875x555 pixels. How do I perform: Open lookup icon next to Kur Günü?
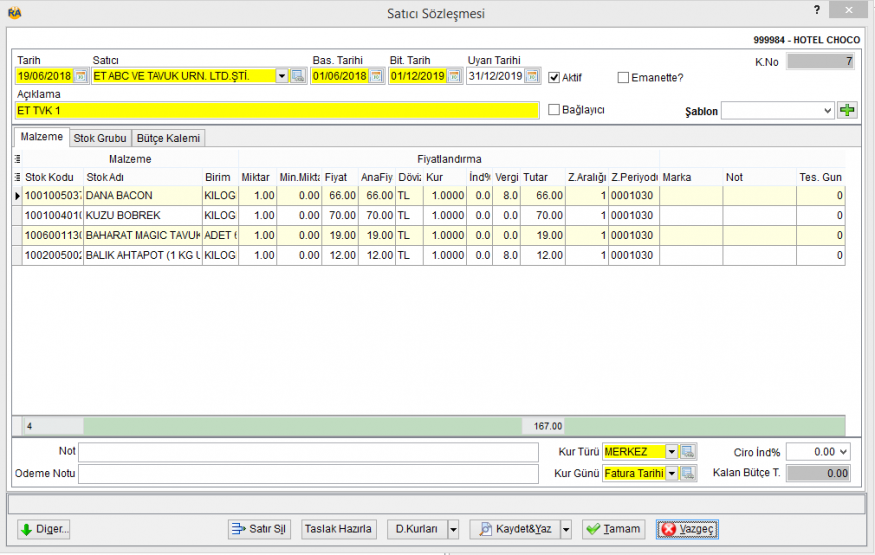pyautogui.click(x=688, y=473)
